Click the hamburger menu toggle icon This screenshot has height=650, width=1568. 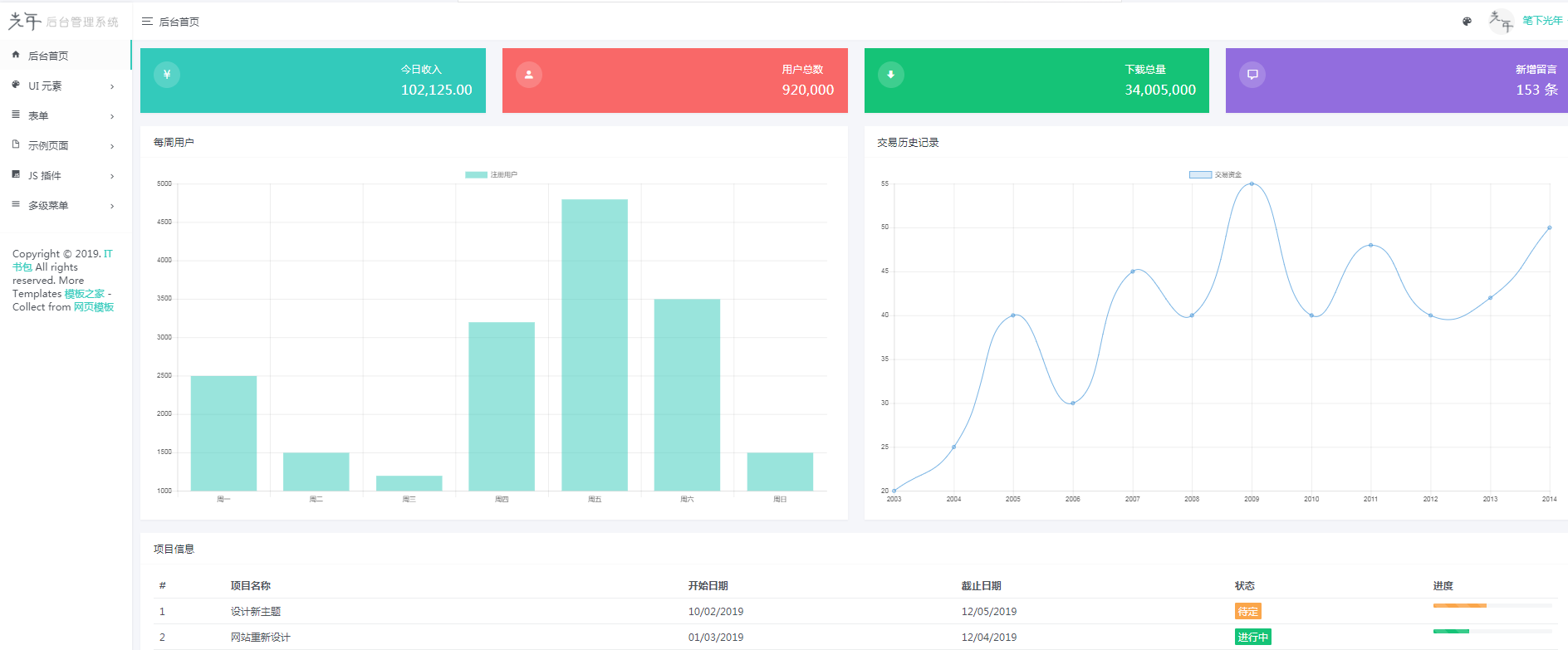147,22
